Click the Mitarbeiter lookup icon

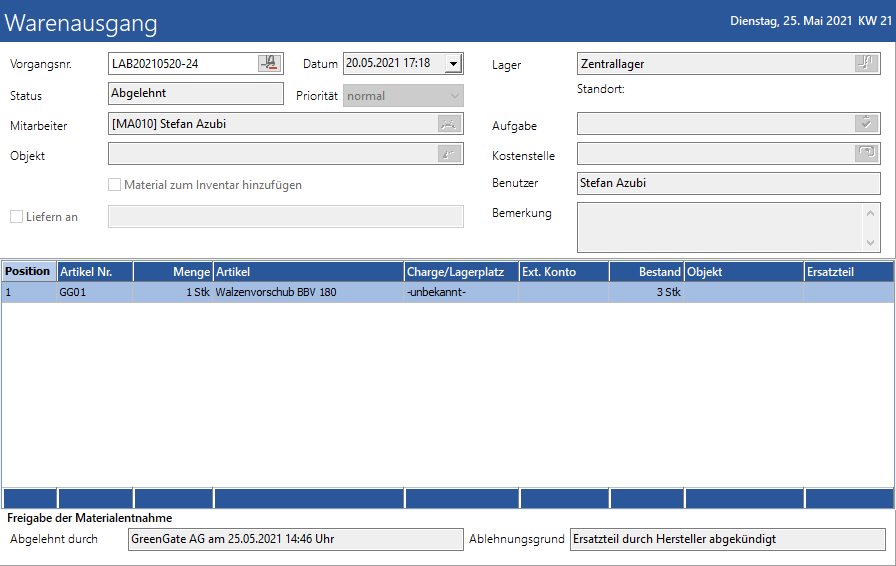coord(449,123)
